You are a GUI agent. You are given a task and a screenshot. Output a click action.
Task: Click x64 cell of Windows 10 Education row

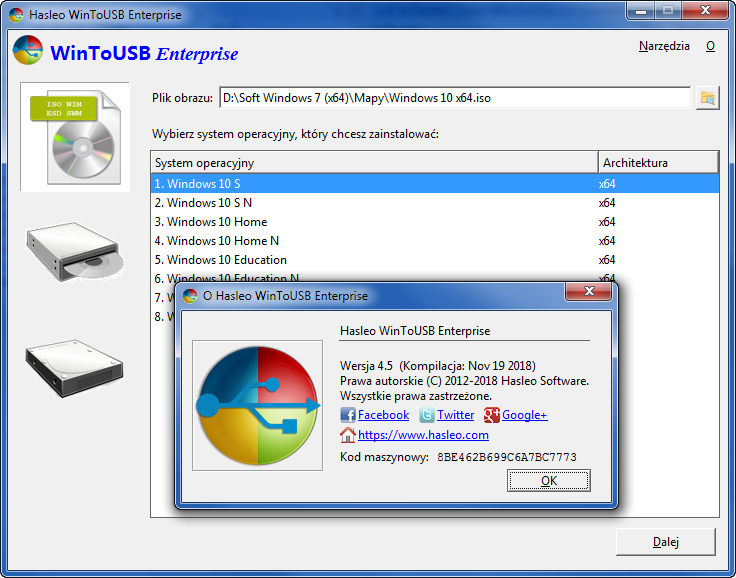tap(607, 260)
